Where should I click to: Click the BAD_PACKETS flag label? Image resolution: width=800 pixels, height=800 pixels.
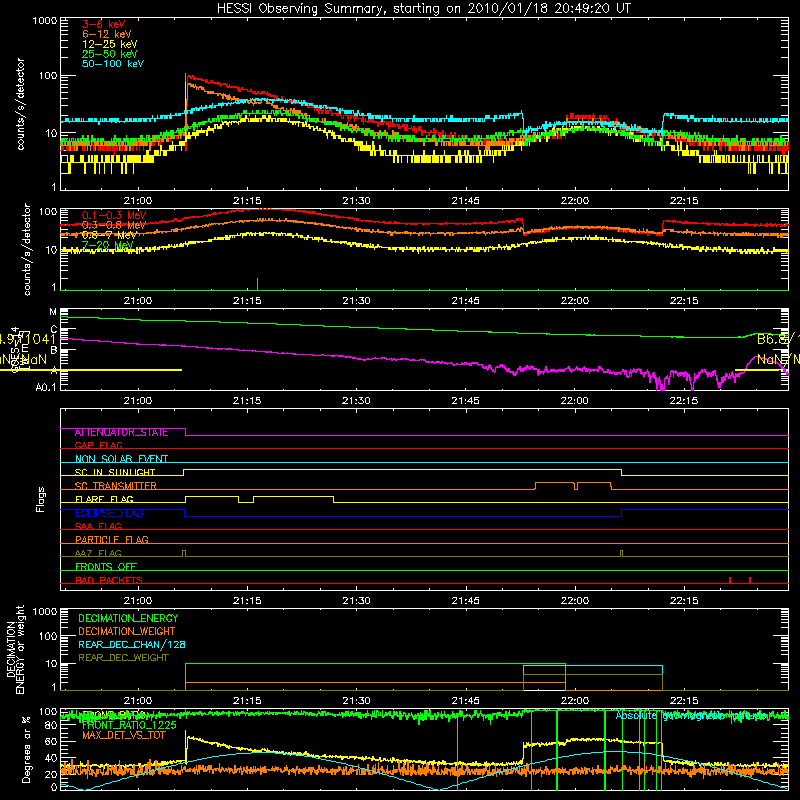point(109,580)
